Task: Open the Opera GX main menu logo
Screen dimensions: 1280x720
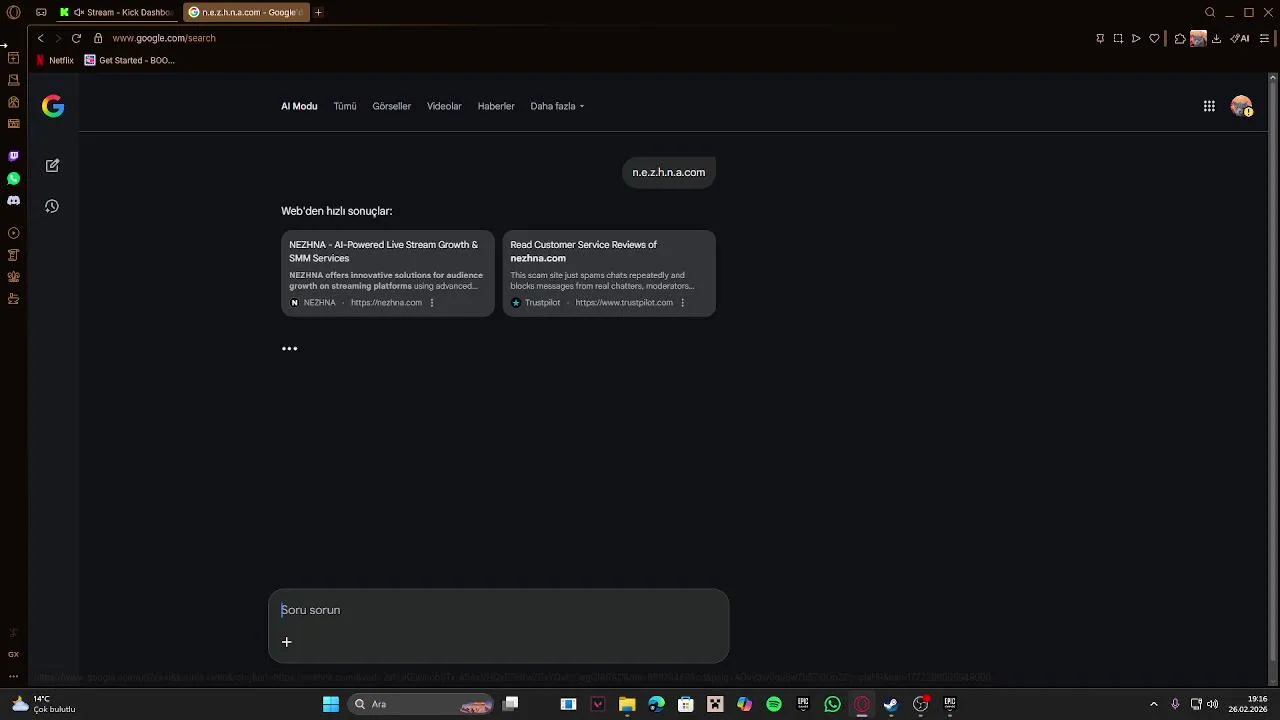Action: click(13, 12)
